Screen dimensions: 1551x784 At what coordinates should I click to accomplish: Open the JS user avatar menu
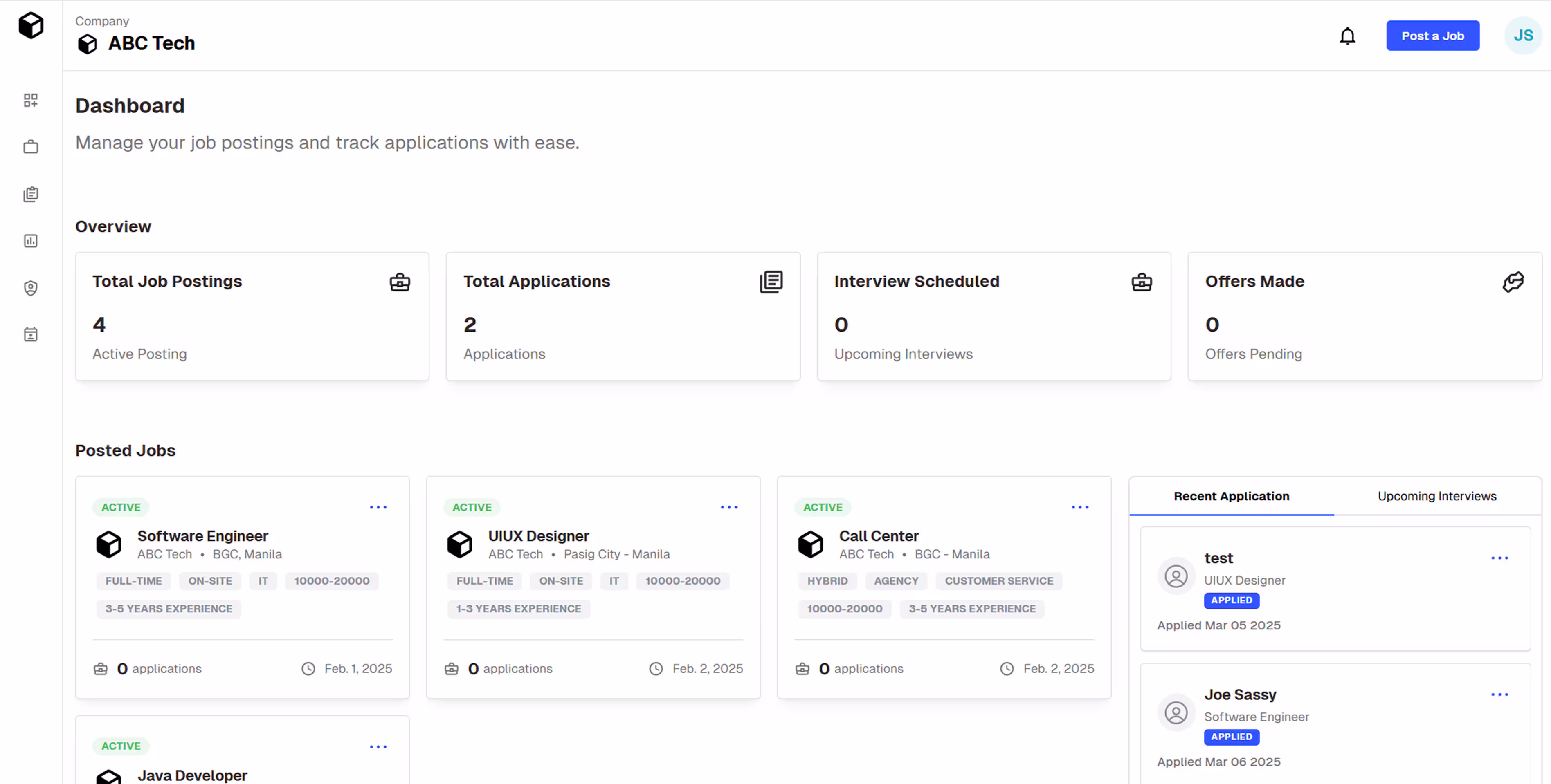(x=1523, y=36)
